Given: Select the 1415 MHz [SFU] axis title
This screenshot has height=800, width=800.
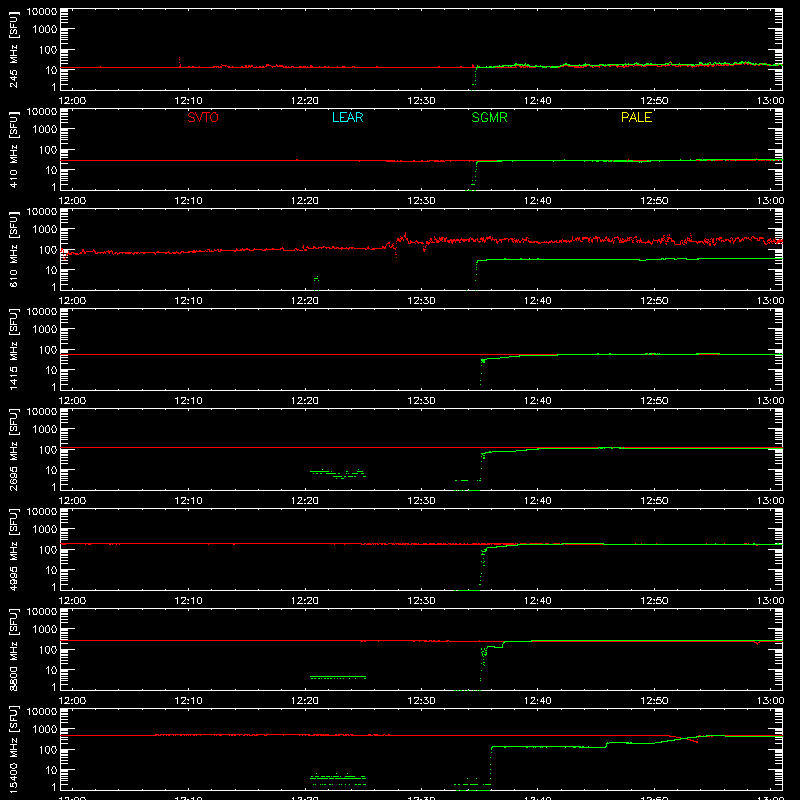Looking at the screenshot, I should pos(14,349).
